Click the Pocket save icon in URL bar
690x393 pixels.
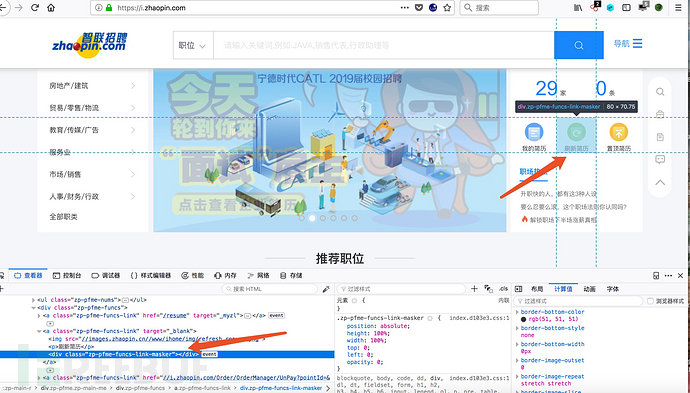point(419,7)
